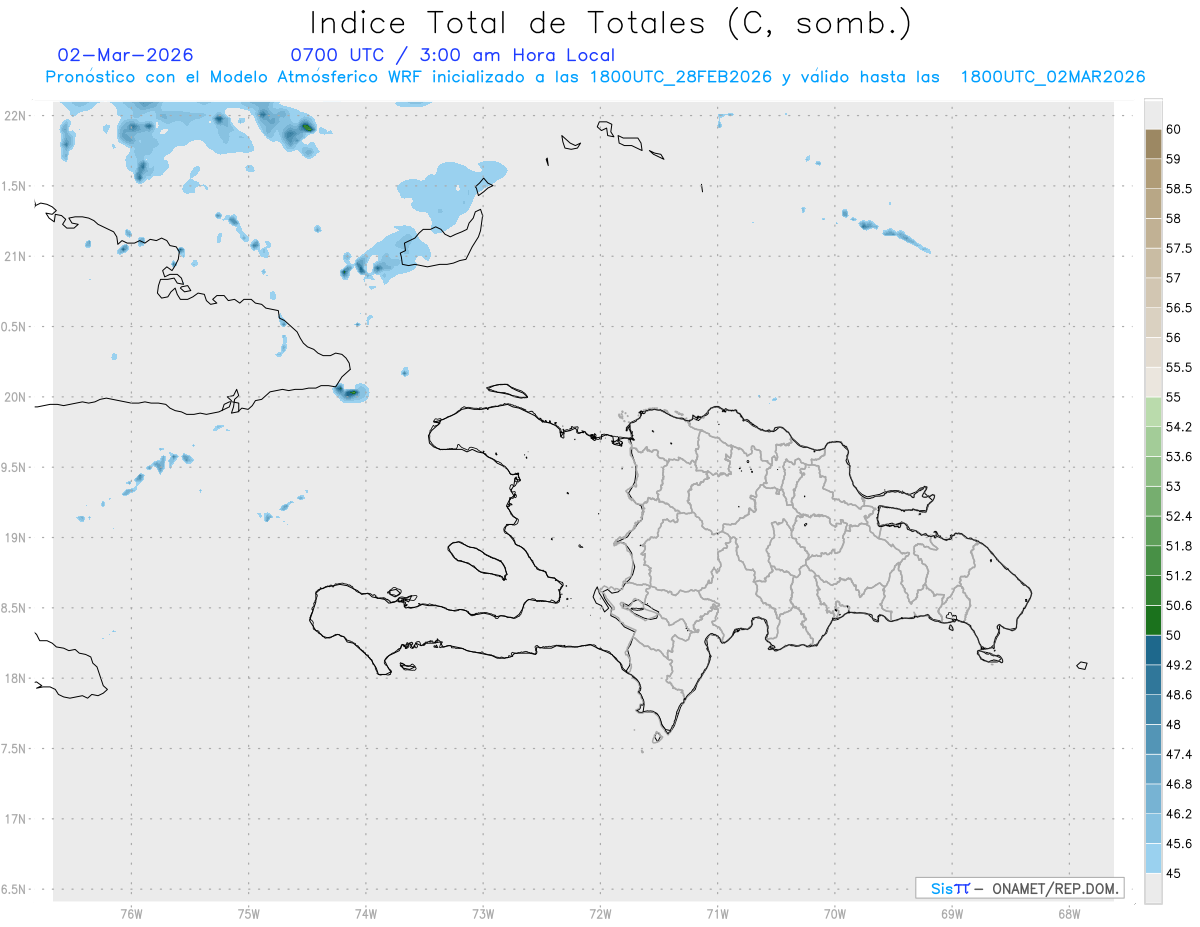Pick the brown swatch between 59 and 60
The width and height of the screenshot is (1200, 927).
coord(1153,144)
